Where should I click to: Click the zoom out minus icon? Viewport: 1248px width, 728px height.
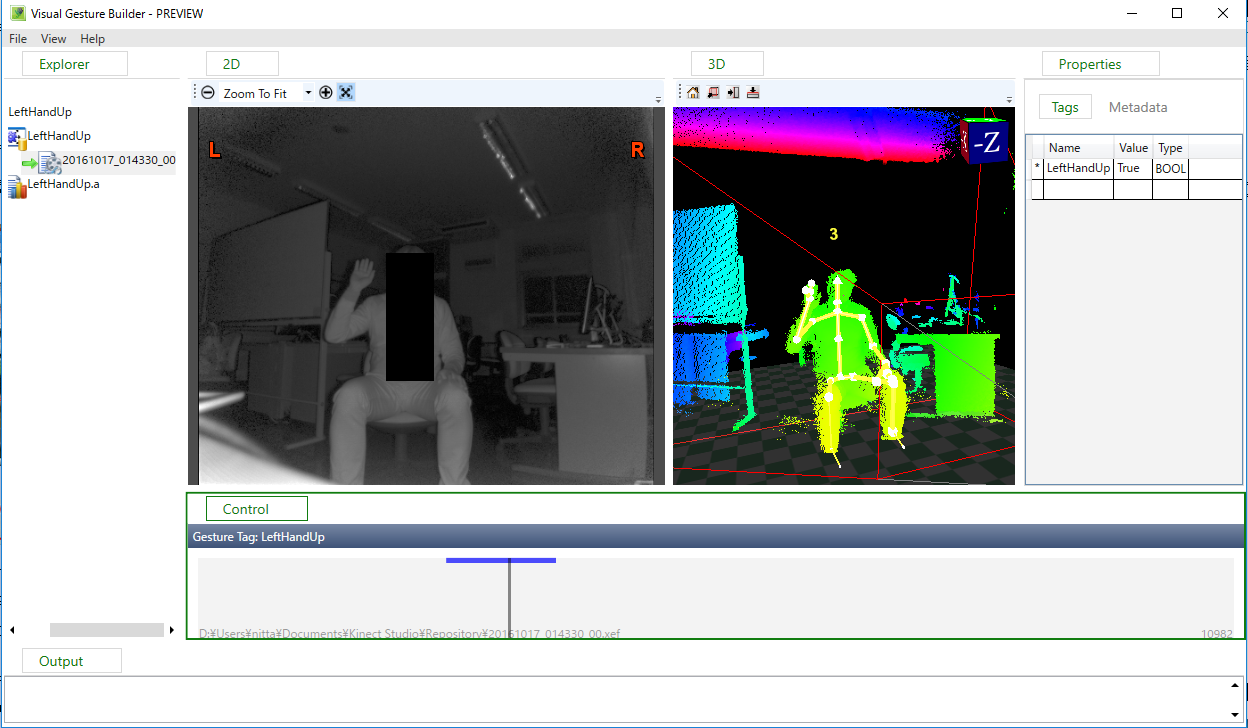[208, 93]
